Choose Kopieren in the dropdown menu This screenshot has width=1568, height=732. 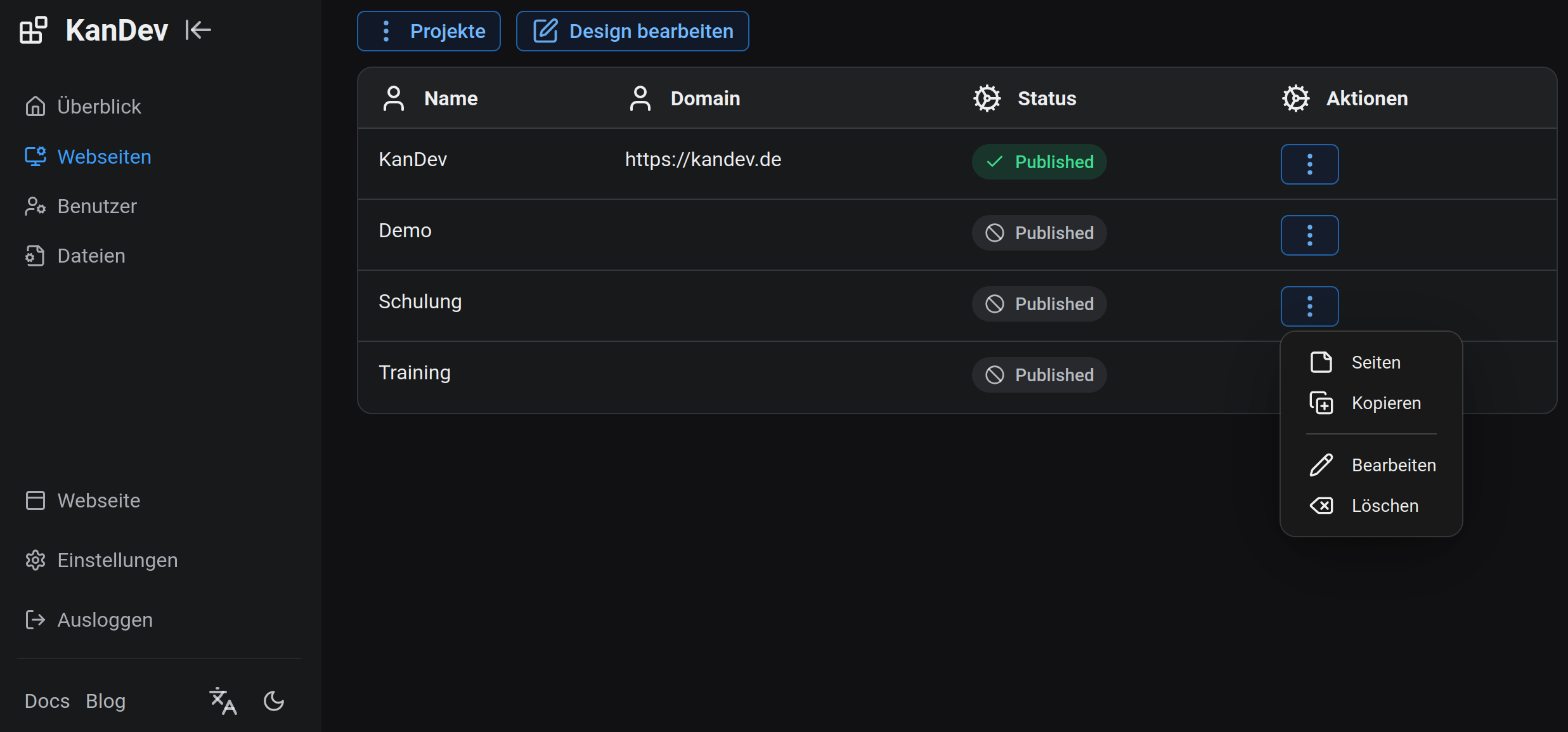[x=1385, y=403]
